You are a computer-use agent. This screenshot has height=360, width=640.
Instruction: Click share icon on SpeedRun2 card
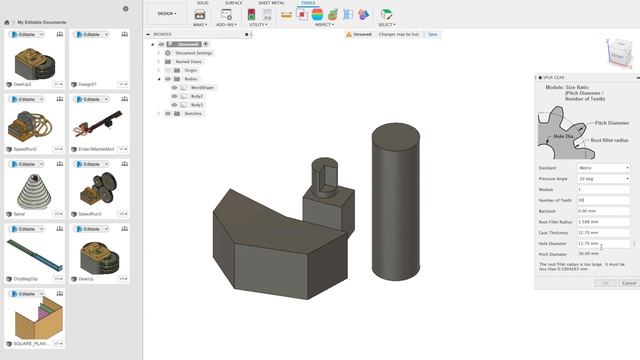pos(60,99)
